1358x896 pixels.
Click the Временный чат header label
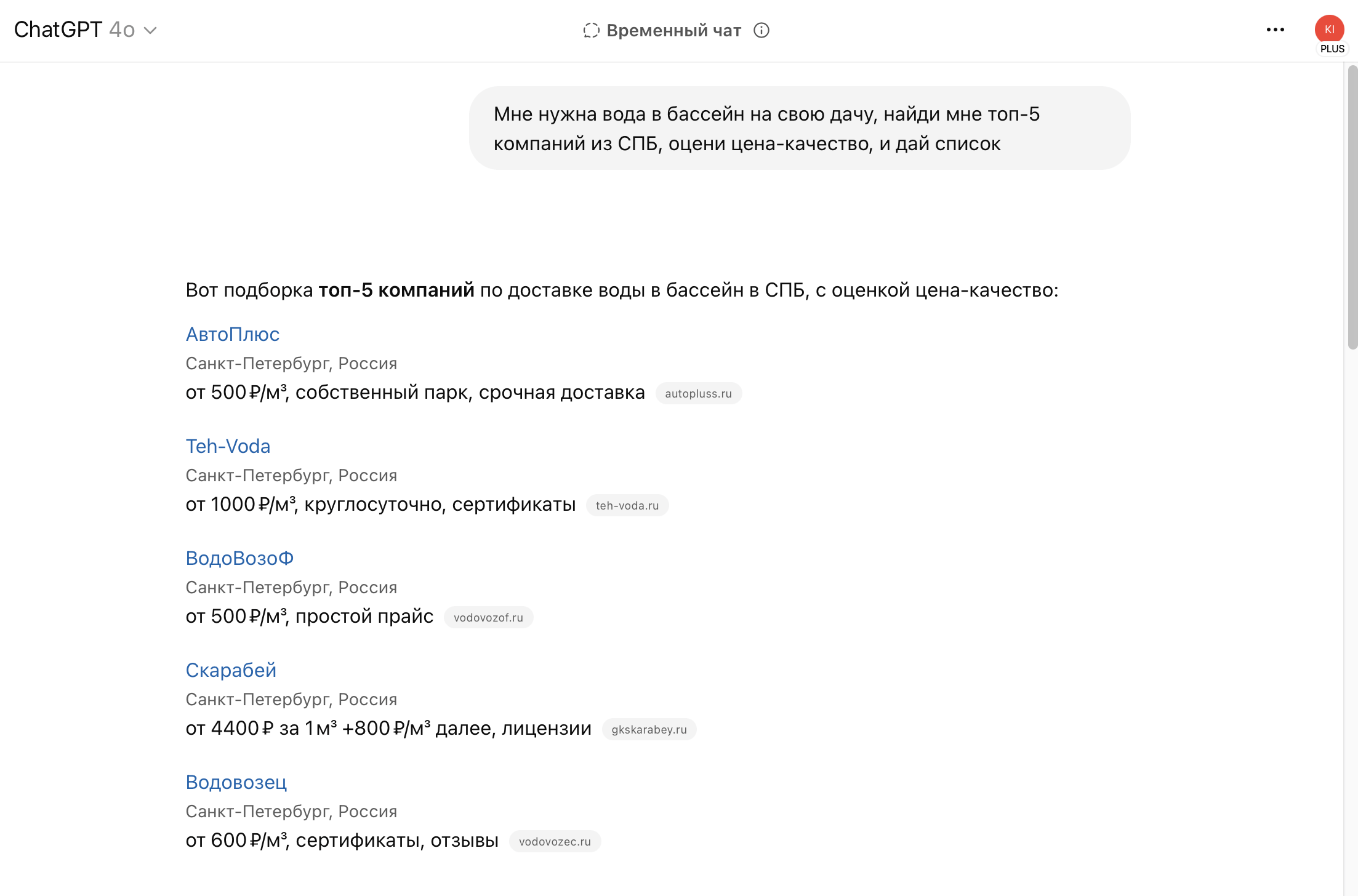tap(673, 30)
